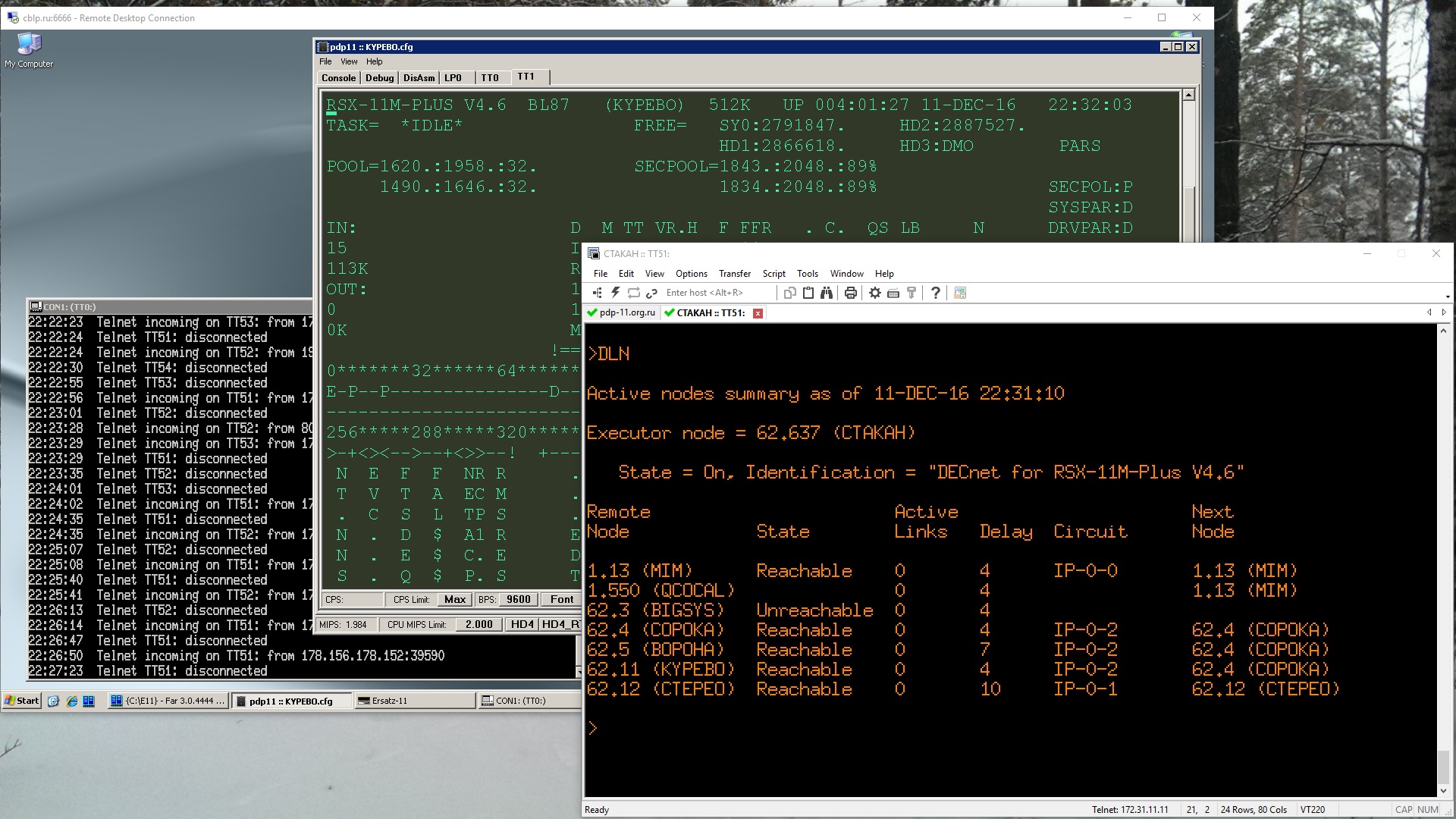The height and width of the screenshot is (819, 1456).
Task: Click the Reconnect session icon
Action: pyautogui.click(x=634, y=293)
